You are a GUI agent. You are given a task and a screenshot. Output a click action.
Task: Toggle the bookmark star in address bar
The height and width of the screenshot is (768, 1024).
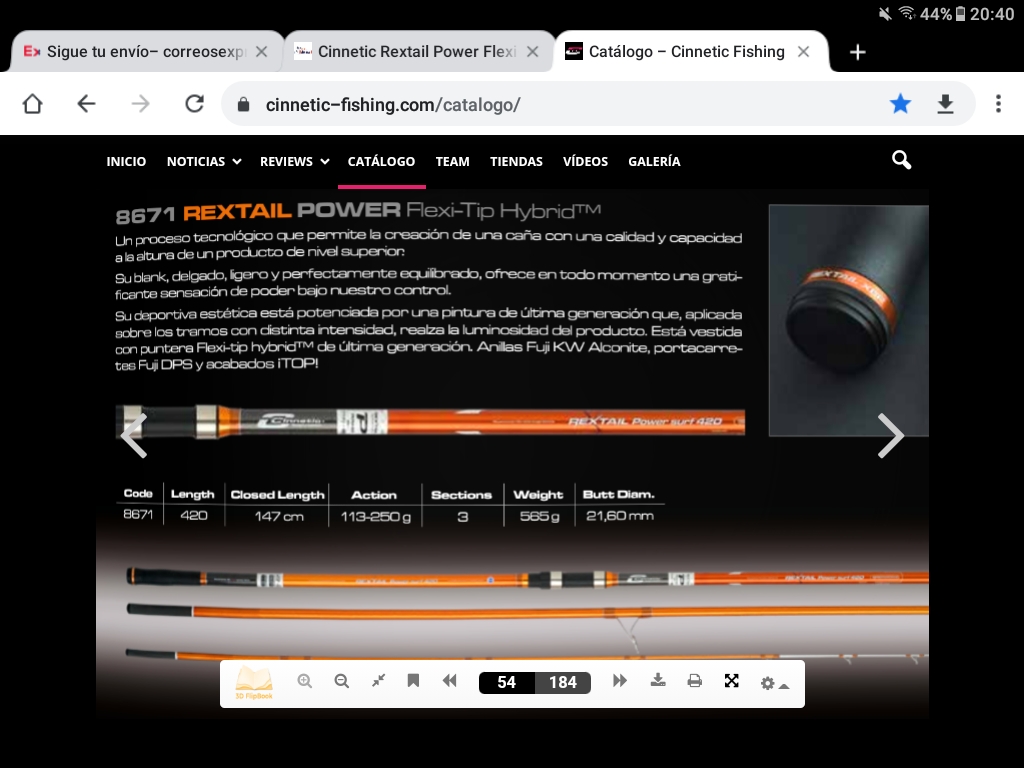point(900,104)
